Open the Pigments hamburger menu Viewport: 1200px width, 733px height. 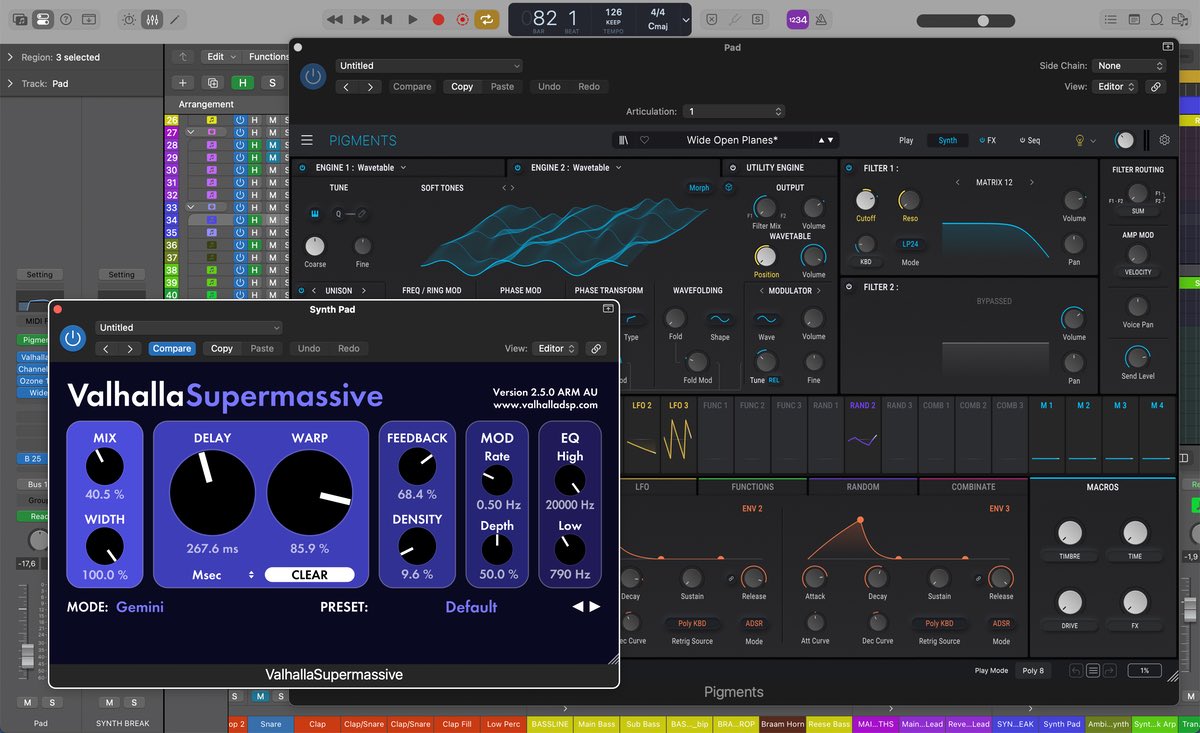pyautogui.click(x=307, y=141)
